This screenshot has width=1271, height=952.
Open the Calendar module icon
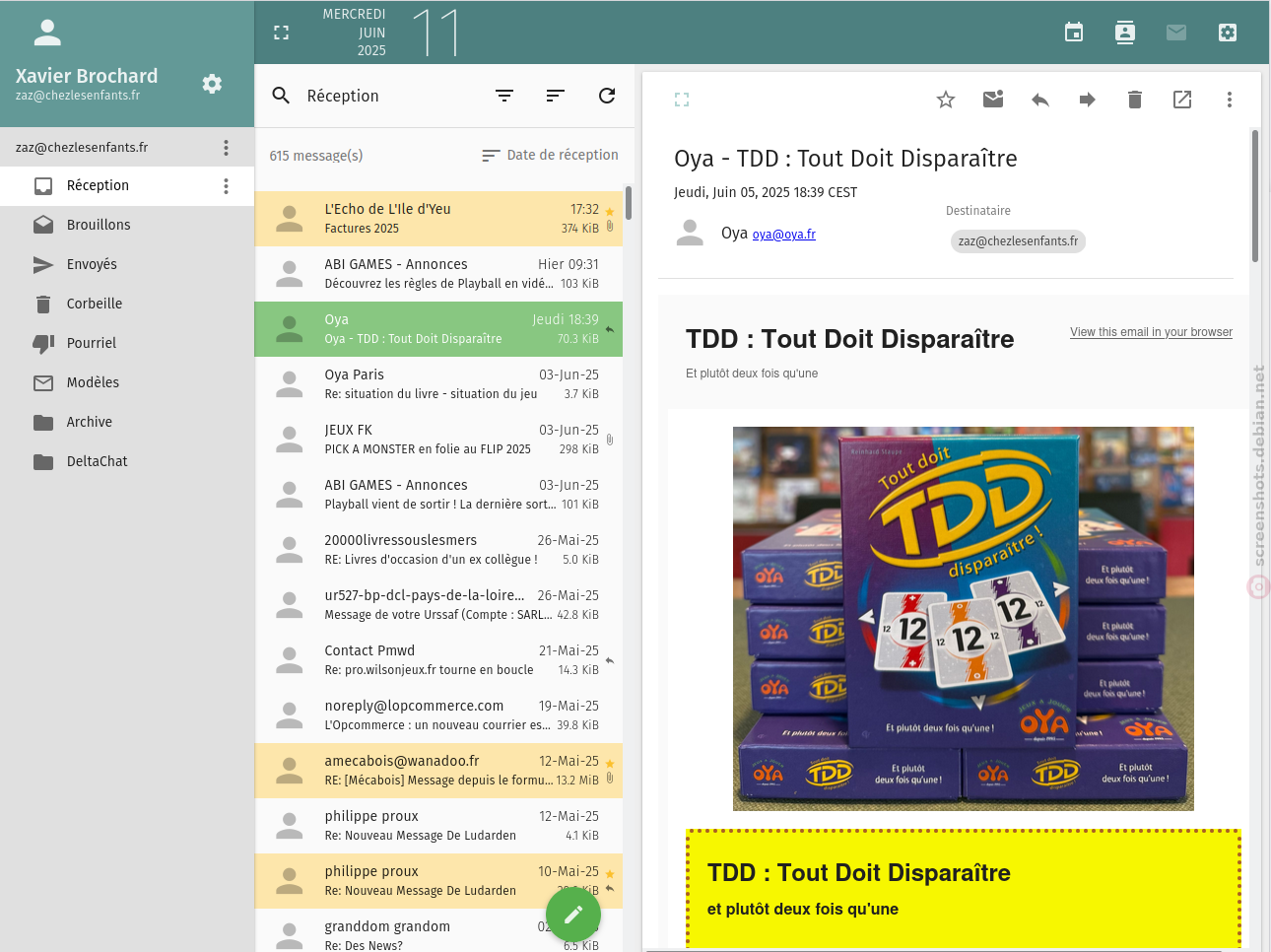(1074, 33)
